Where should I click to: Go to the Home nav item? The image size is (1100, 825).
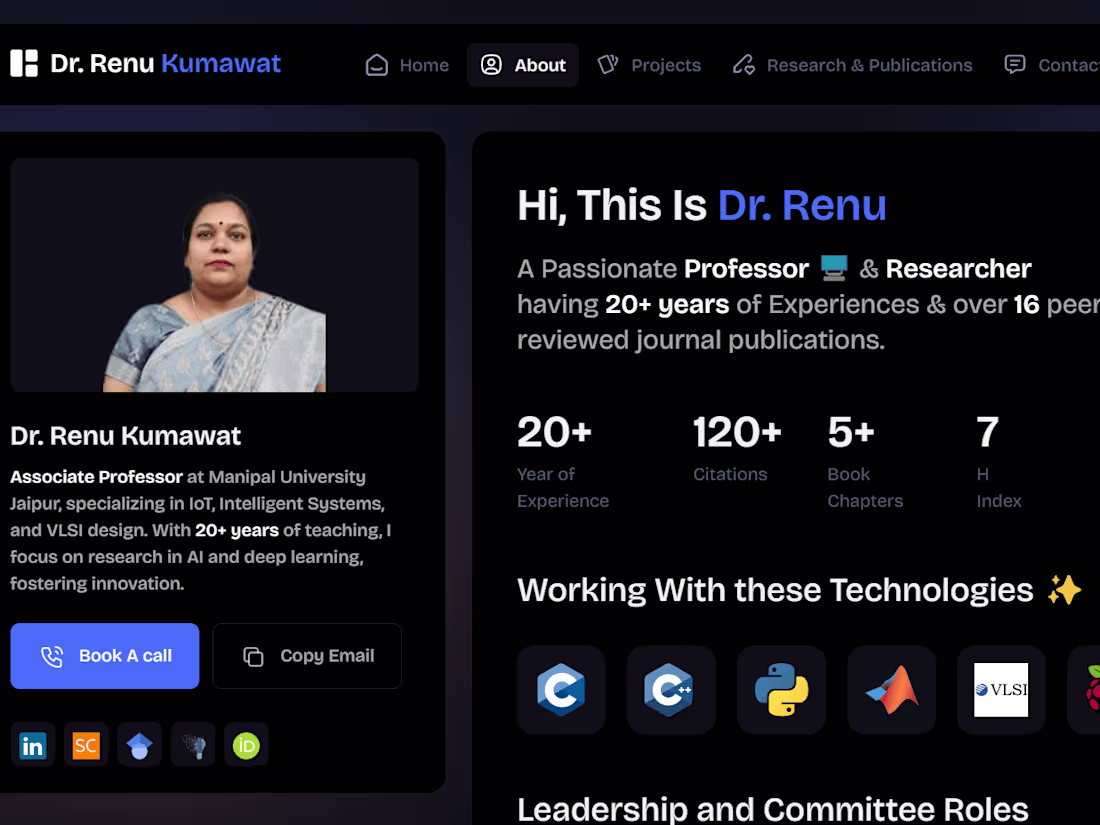(407, 65)
